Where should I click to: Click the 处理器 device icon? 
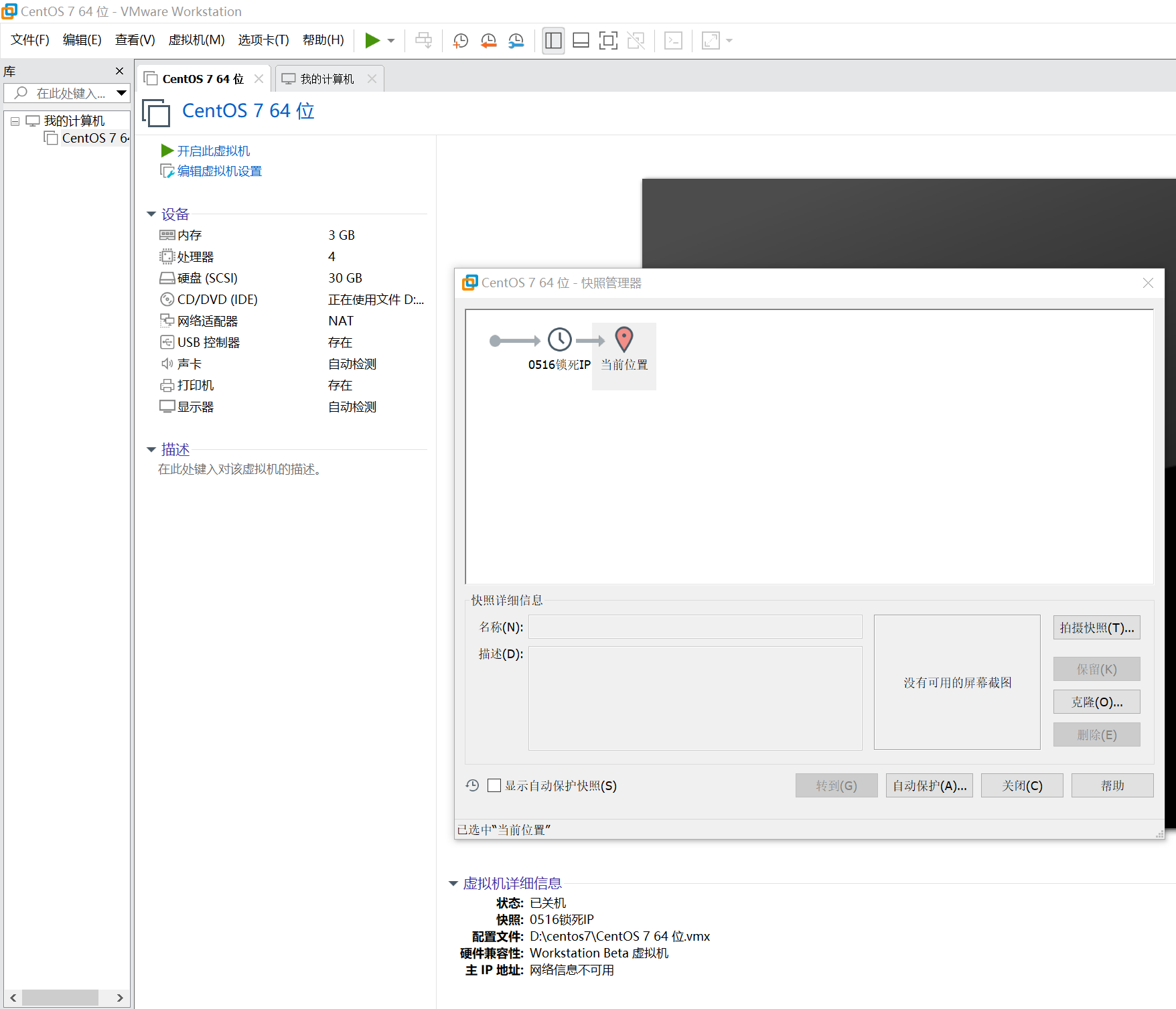tap(167, 256)
